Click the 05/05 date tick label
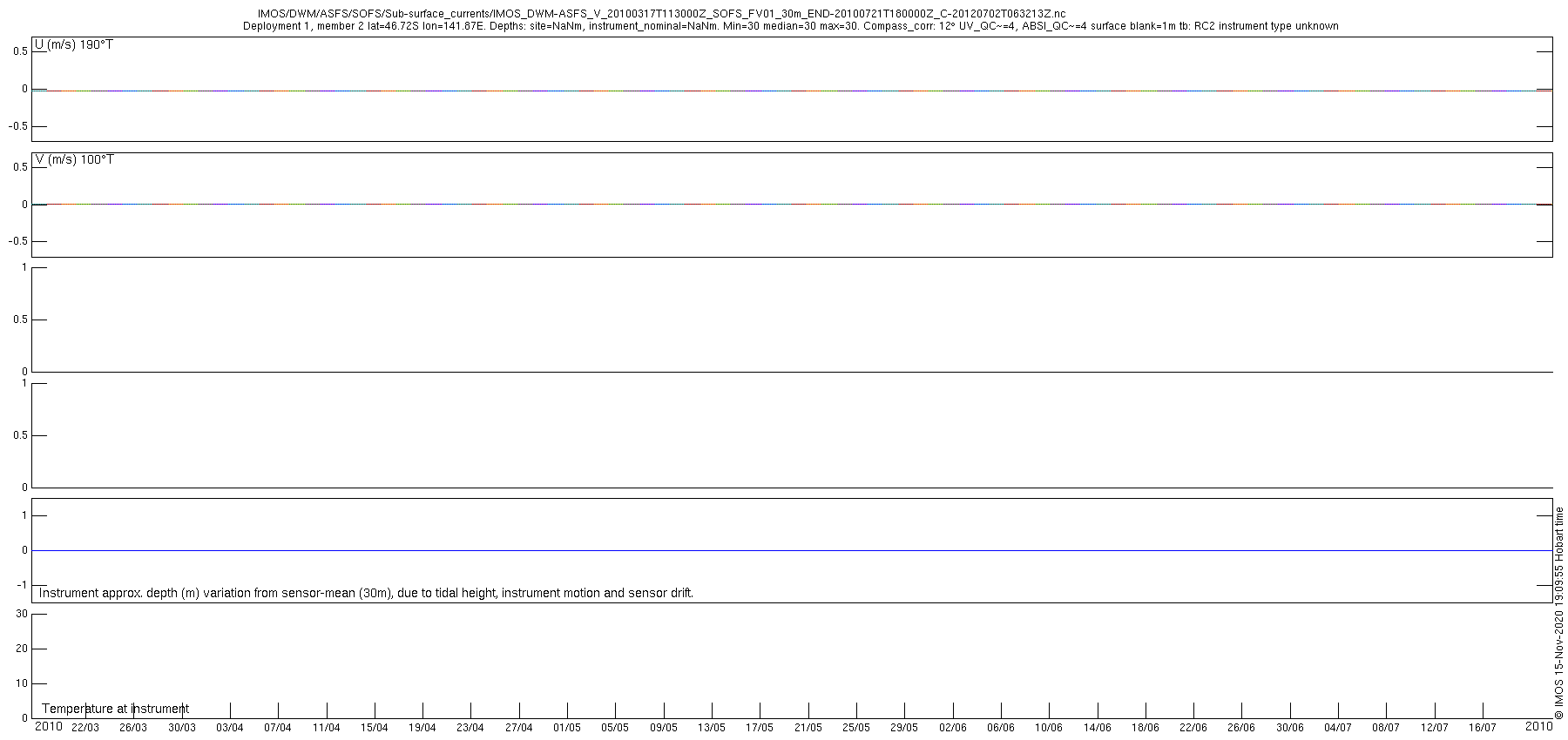 click(615, 728)
